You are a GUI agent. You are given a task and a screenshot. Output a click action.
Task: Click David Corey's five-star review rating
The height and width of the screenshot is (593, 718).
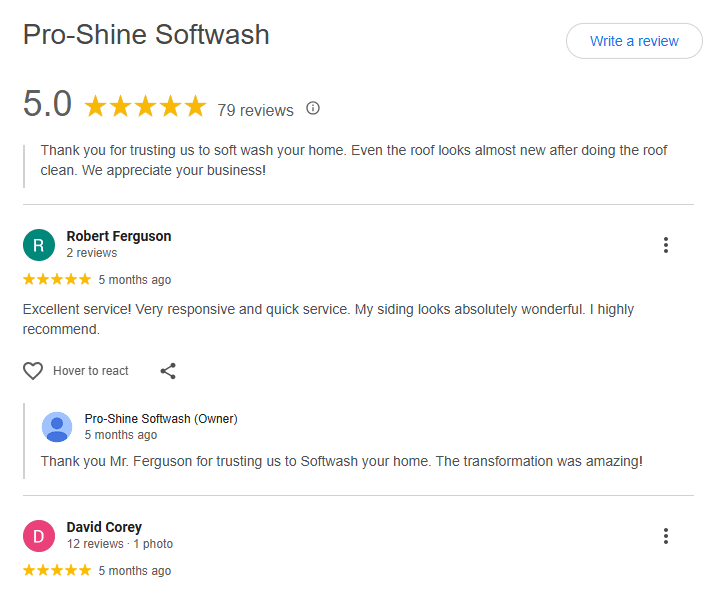57,570
